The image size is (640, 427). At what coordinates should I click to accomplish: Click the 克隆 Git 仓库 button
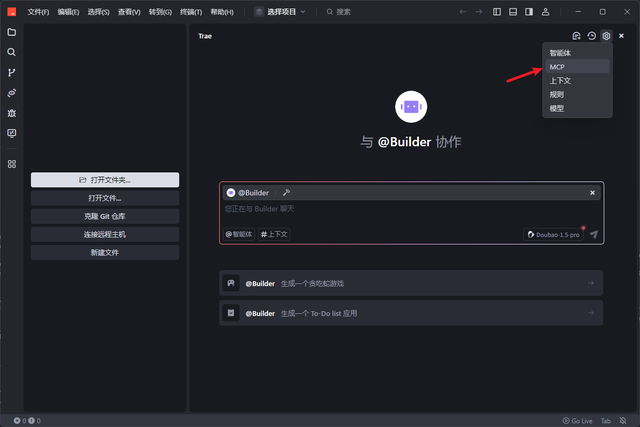pos(105,216)
